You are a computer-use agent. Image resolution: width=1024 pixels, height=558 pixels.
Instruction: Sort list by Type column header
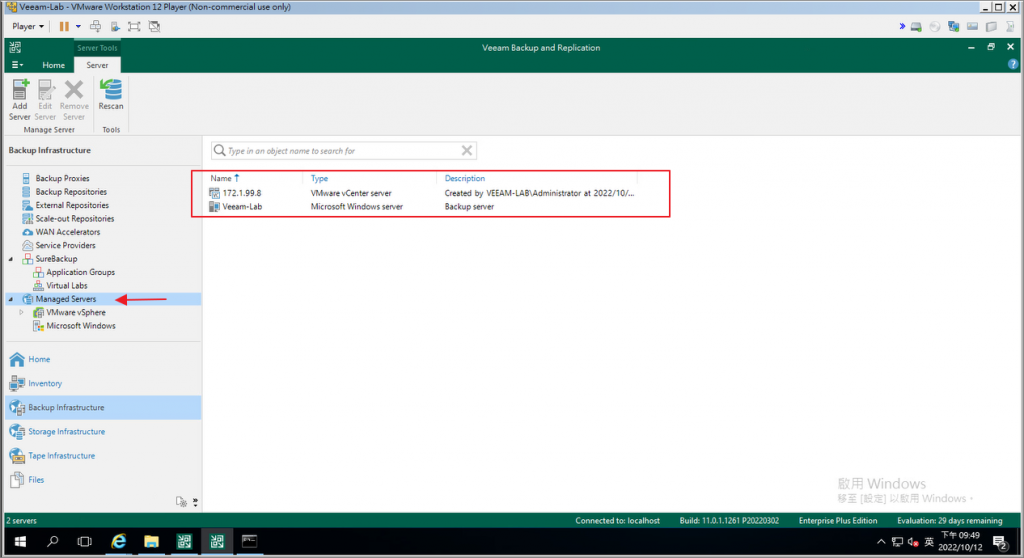coord(319,178)
